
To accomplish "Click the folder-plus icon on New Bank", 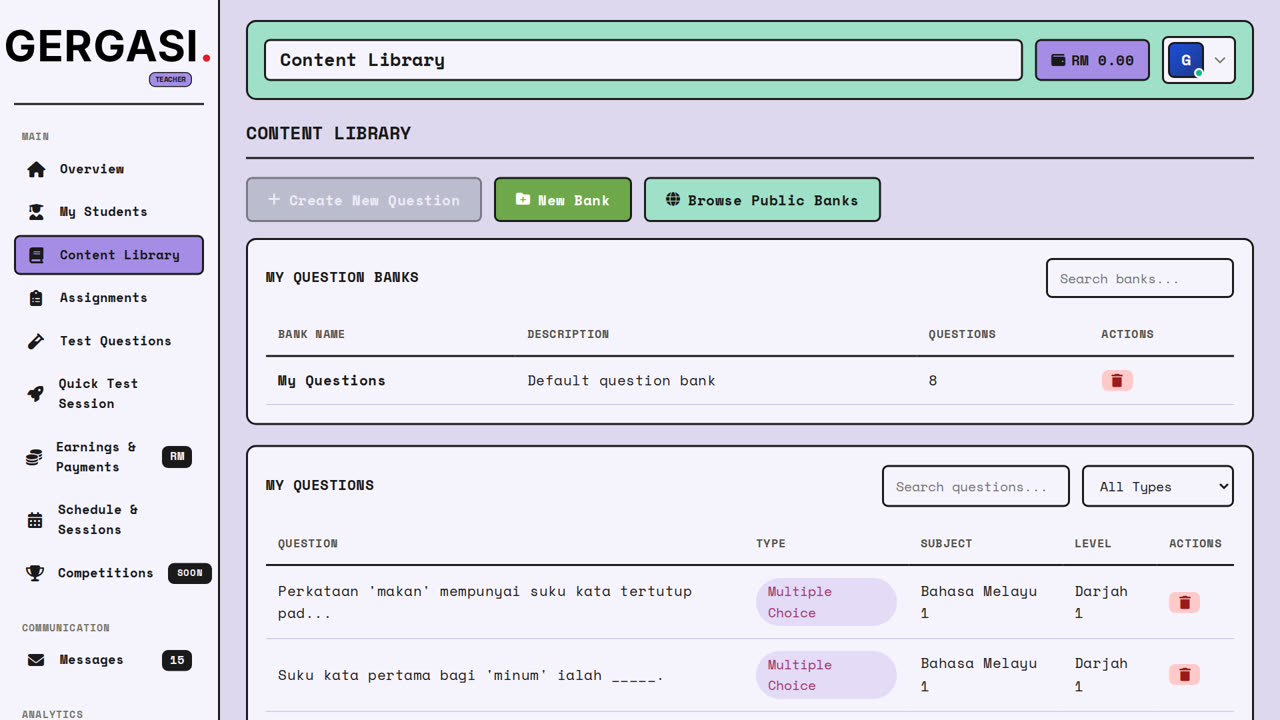I will coord(523,200).
